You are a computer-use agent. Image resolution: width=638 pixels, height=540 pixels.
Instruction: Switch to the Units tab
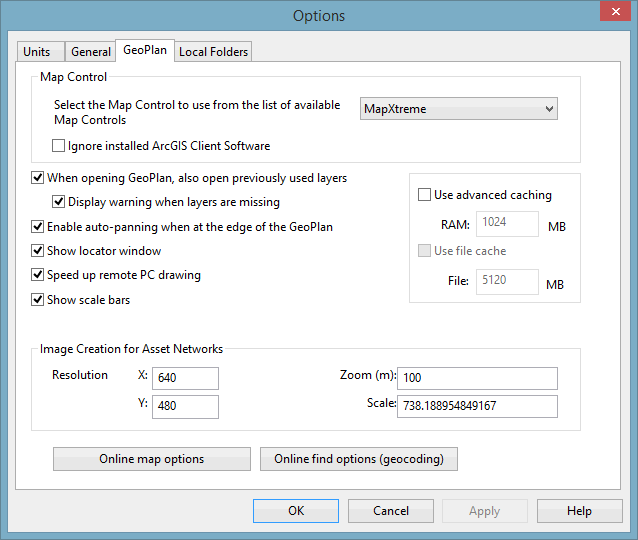36,52
